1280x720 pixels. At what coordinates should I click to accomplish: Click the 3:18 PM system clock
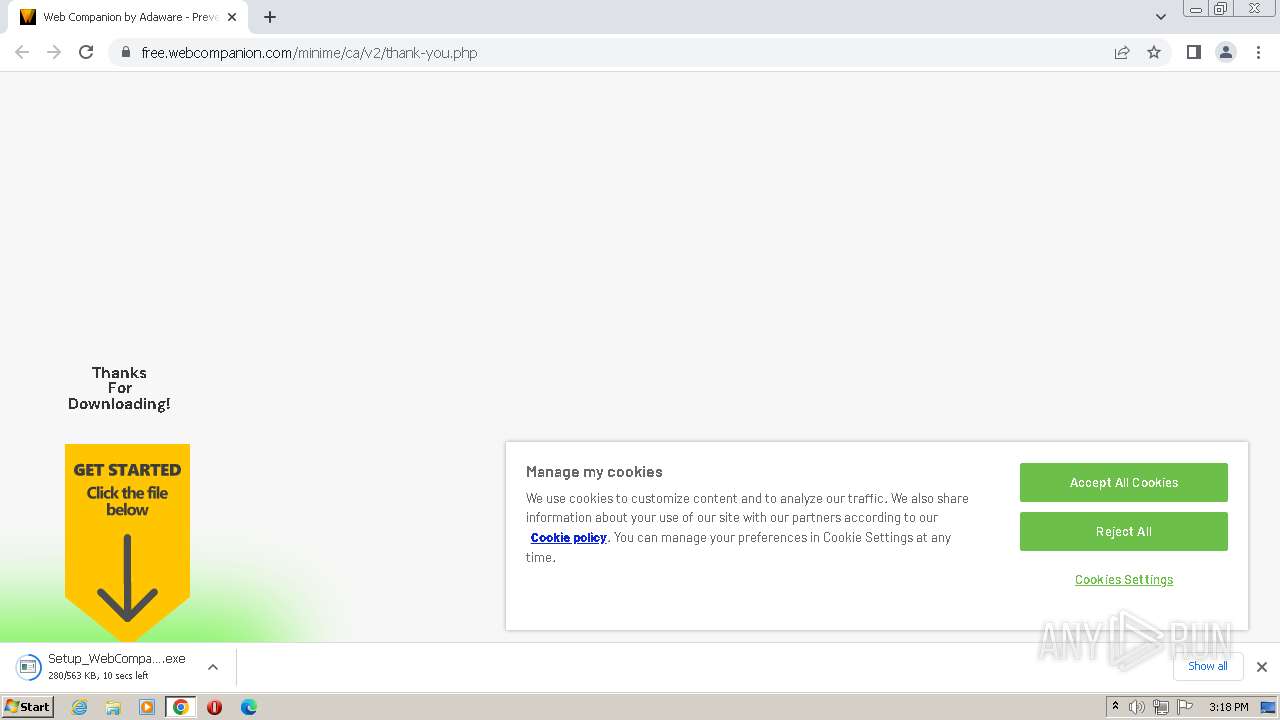point(1228,707)
